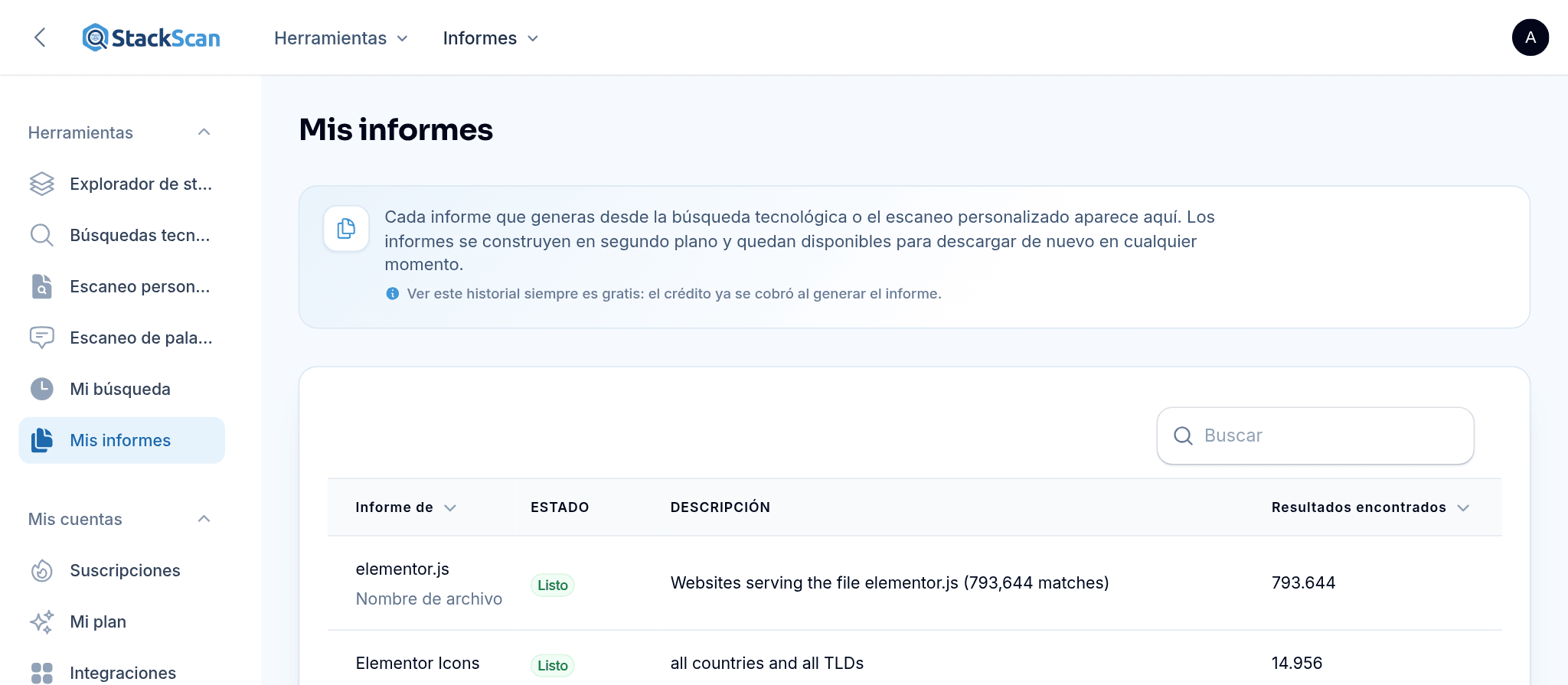
Task: Open Búsquedas tecnológicas in sidebar
Action: click(122, 235)
